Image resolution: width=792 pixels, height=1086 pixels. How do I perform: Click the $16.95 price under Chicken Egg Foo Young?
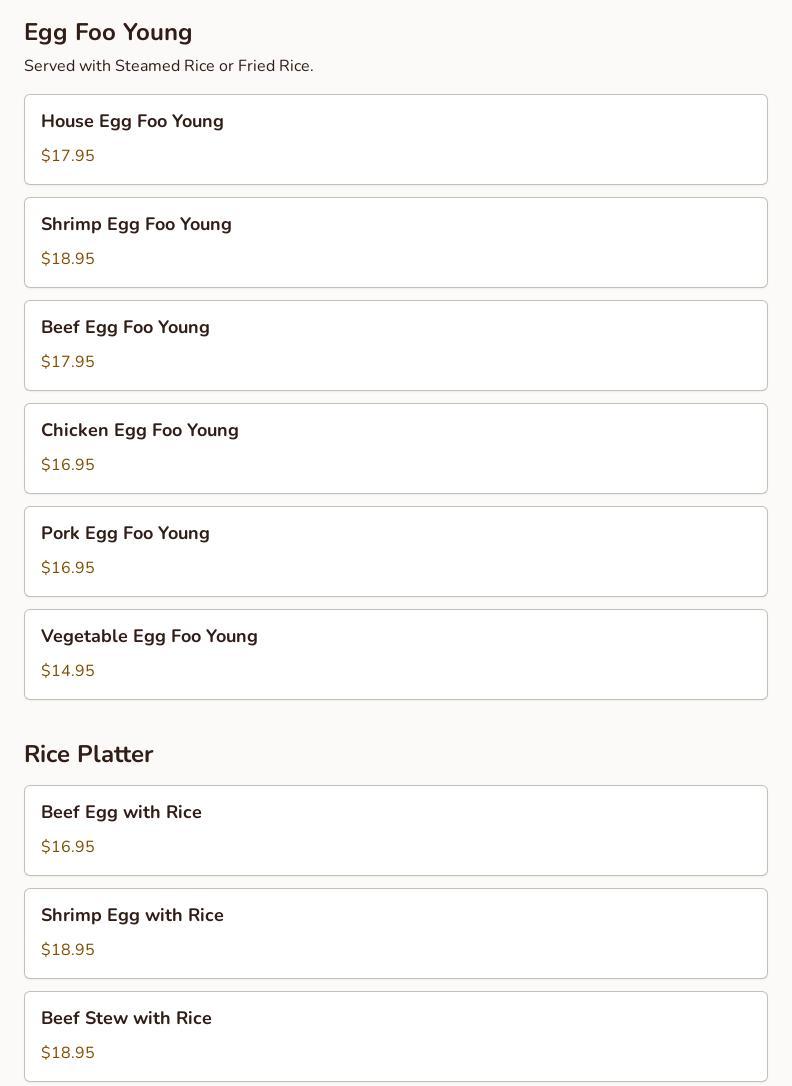pyautogui.click(x=68, y=465)
